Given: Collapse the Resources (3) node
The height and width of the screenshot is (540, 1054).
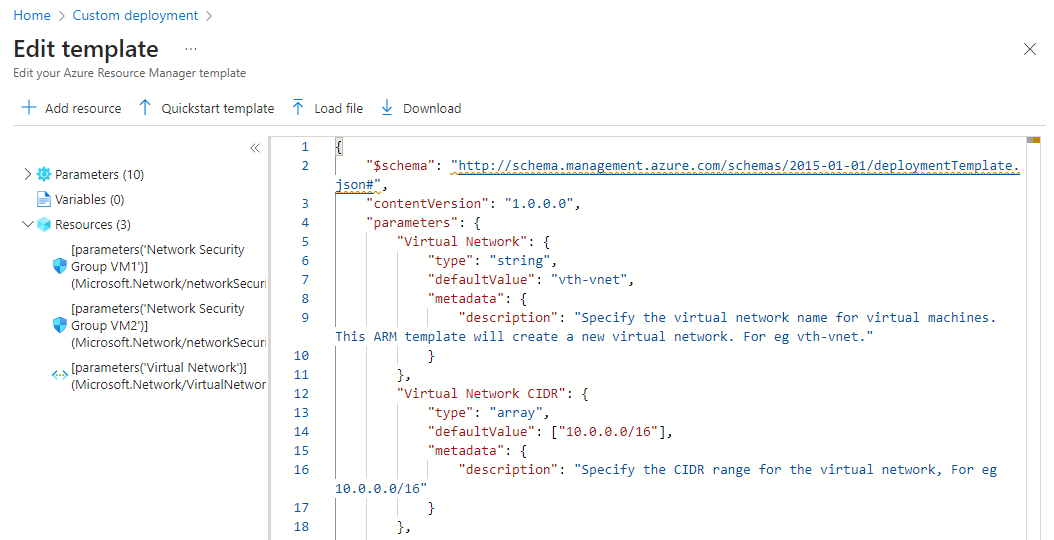Looking at the screenshot, I should pos(28,225).
